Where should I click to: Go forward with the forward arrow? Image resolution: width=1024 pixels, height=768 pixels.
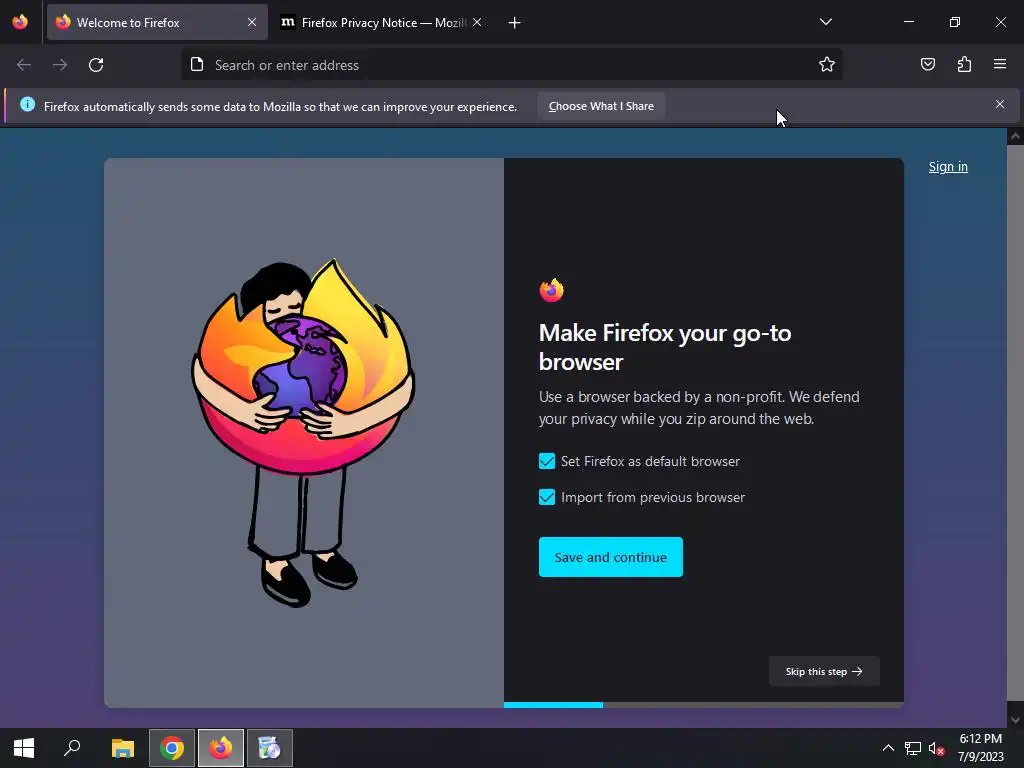point(60,65)
